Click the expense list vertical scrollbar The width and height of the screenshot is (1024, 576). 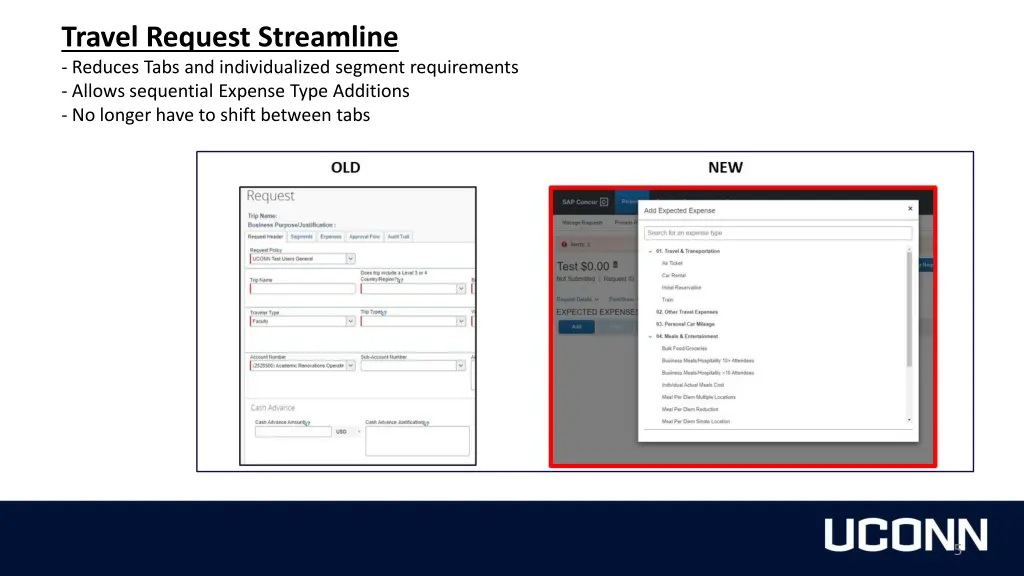click(x=909, y=310)
